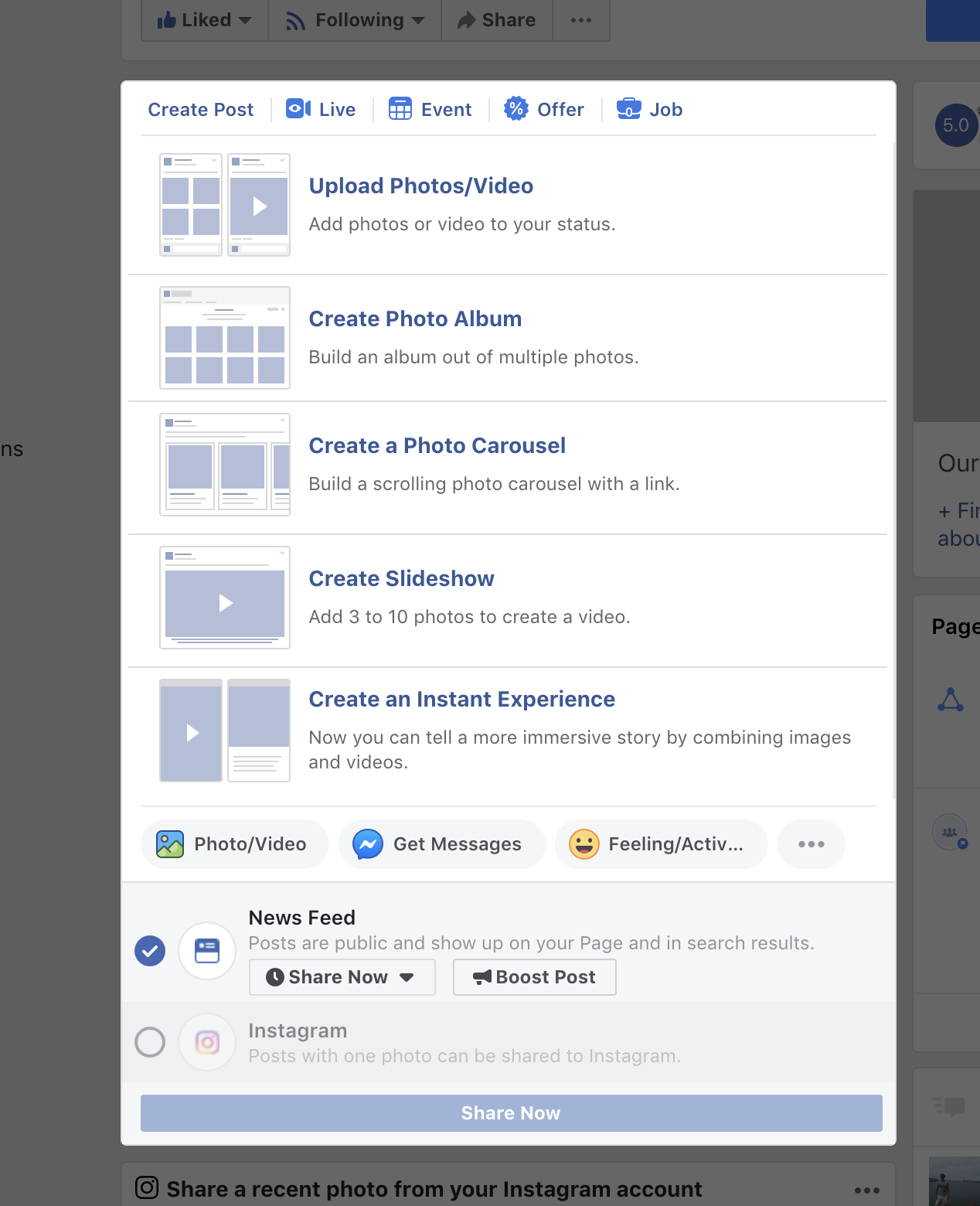This screenshot has height=1206, width=980.
Task: Switch to the Job tab
Action: pyautogui.click(x=649, y=110)
